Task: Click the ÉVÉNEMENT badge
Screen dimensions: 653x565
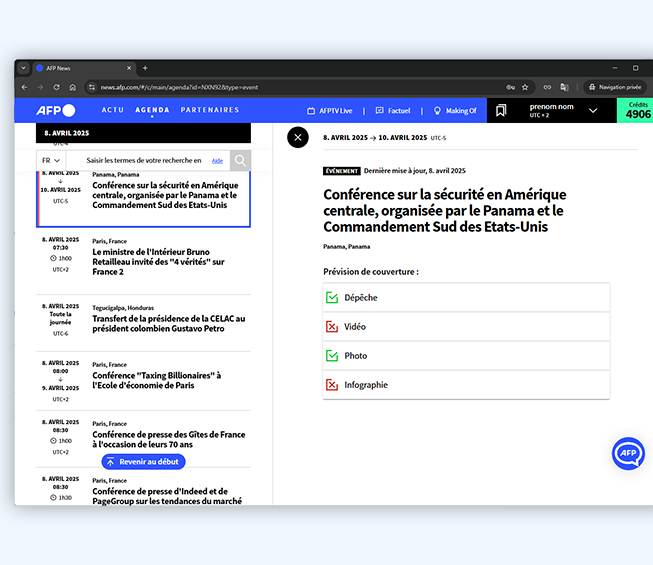Action: pyautogui.click(x=341, y=171)
